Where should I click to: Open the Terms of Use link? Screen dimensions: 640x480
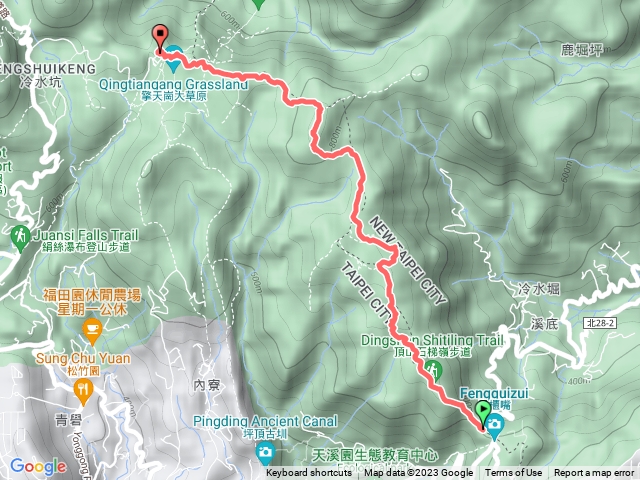(513, 473)
